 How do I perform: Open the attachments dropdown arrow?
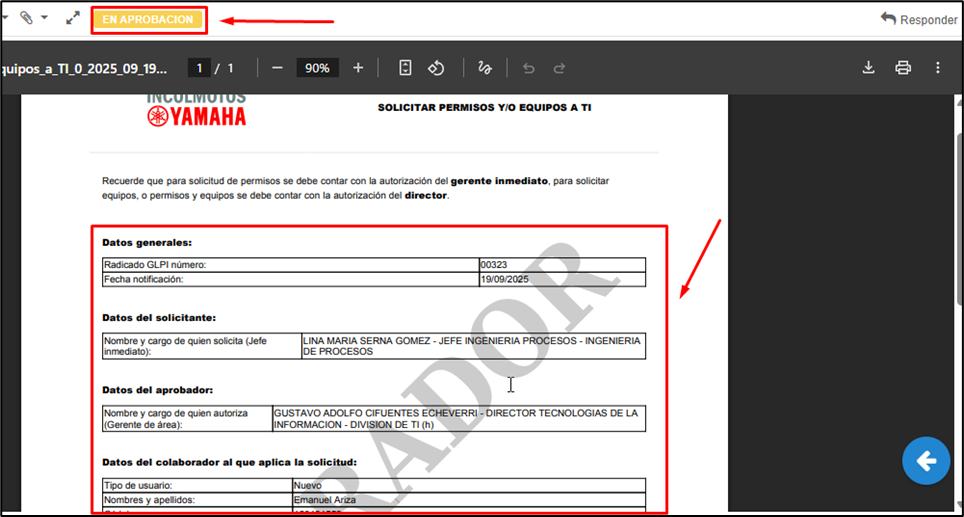click(x=44, y=18)
